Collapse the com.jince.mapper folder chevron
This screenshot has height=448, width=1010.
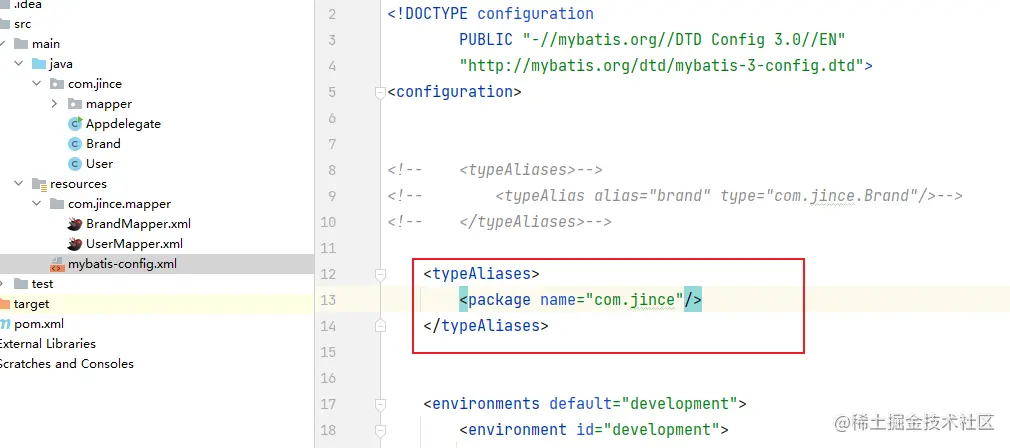click(x=37, y=203)
